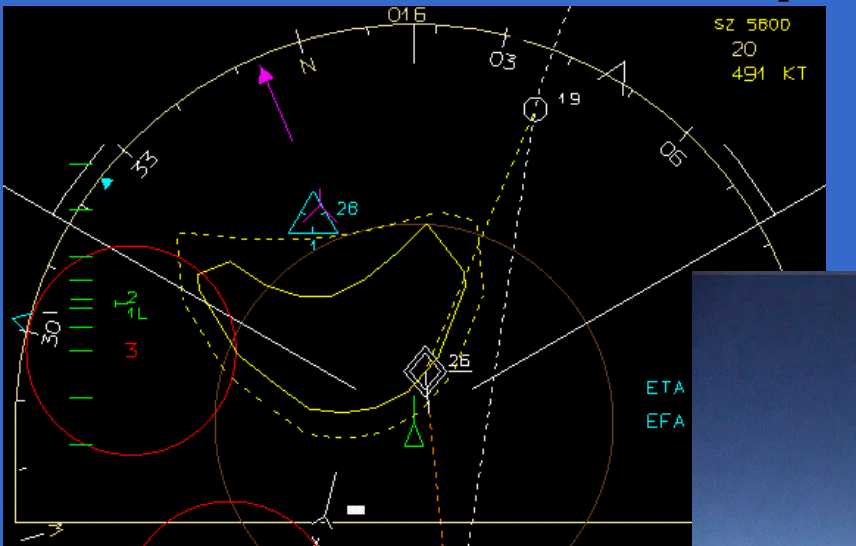Click the small white rectangle marker
This screenshot has width=856, height=546.
pyautogui.click(x=356, y=510)
